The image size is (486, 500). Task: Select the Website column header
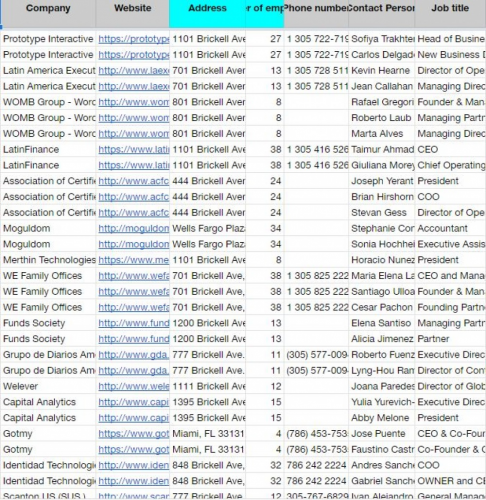tap(133, 13)
